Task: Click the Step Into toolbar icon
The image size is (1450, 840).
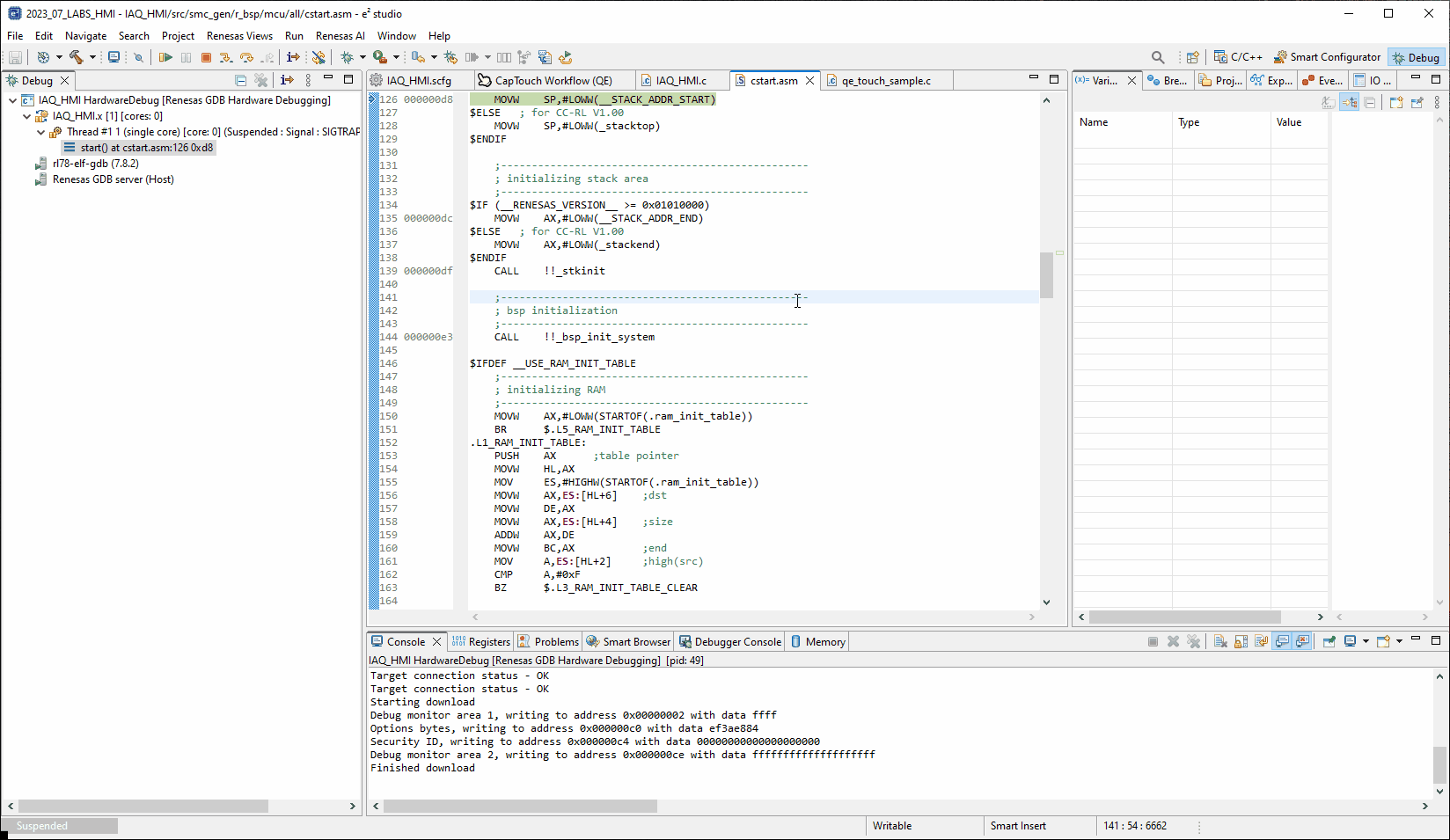Action: pyautogui.click(x=226, y=57)
